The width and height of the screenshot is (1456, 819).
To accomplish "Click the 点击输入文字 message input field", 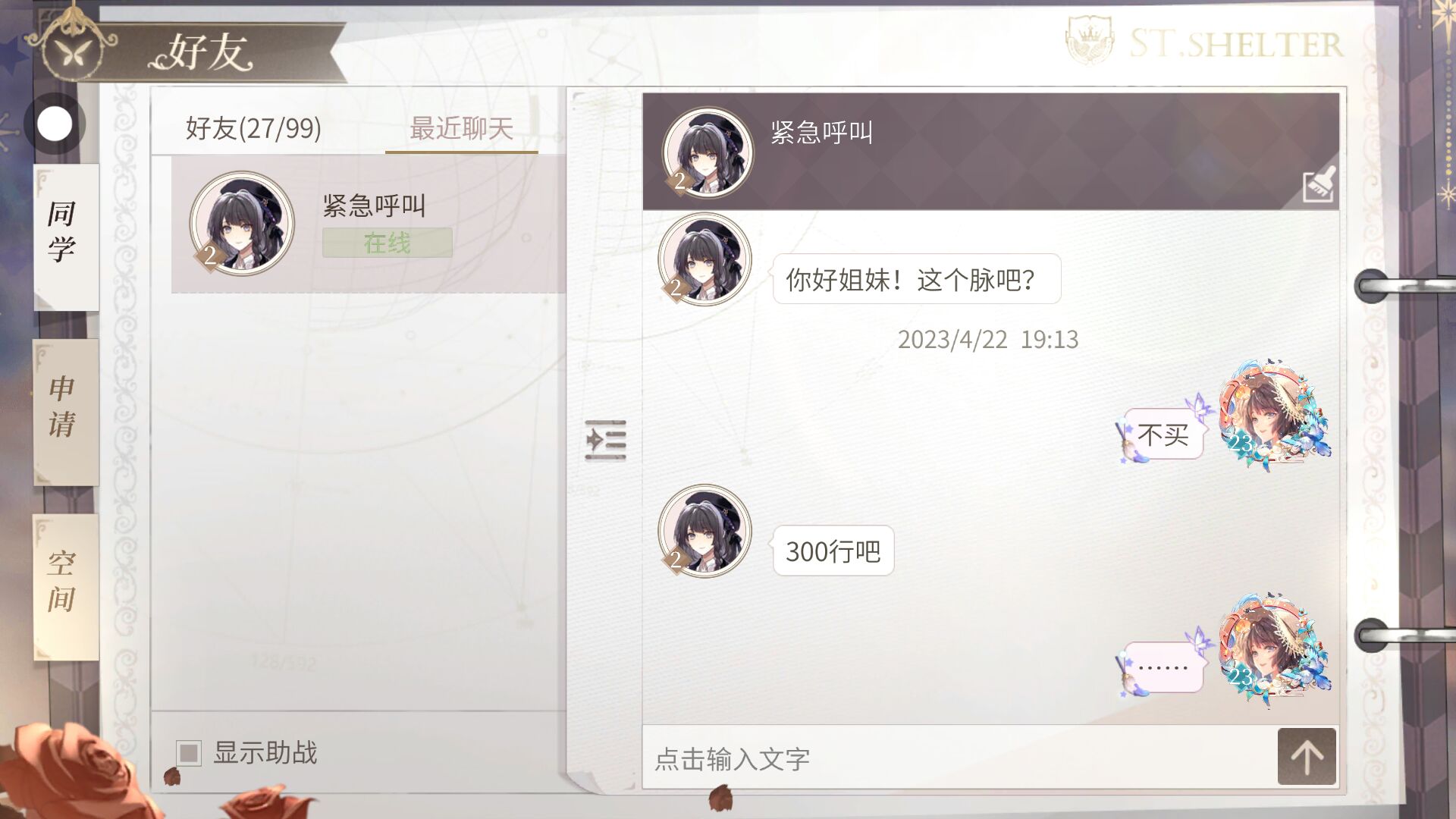I will pos(960,757).
